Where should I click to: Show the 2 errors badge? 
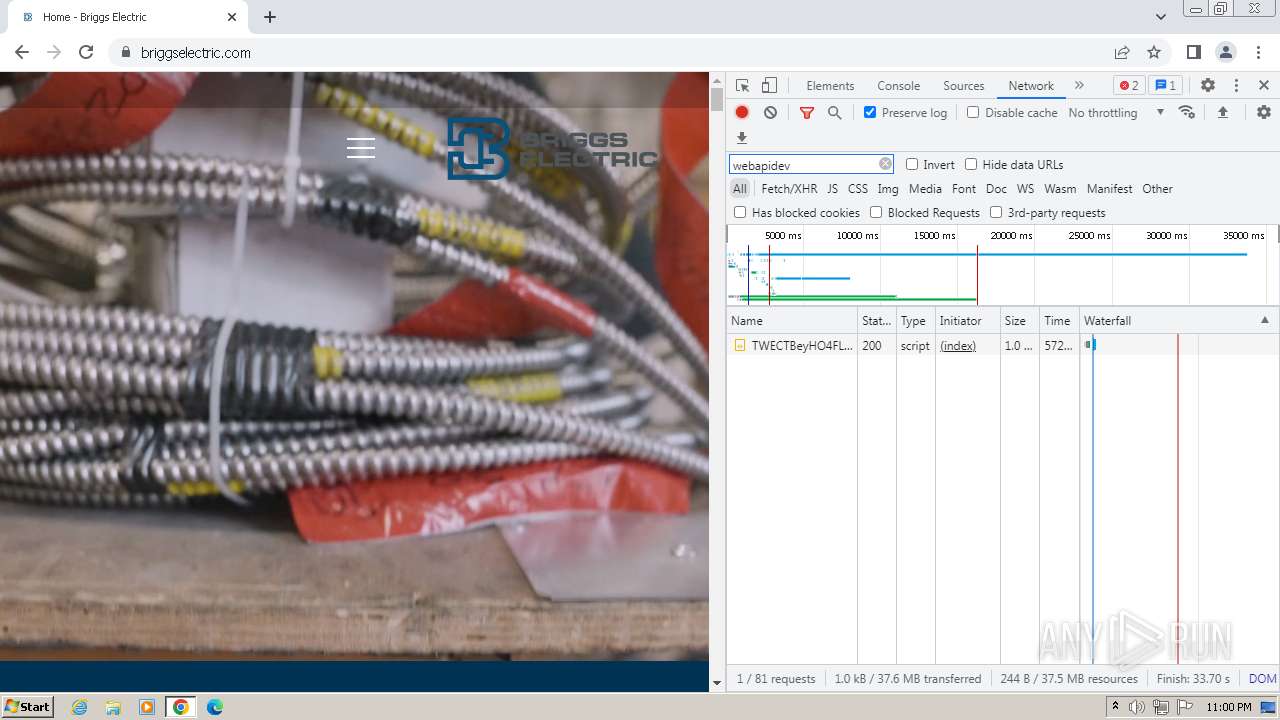1129,86
